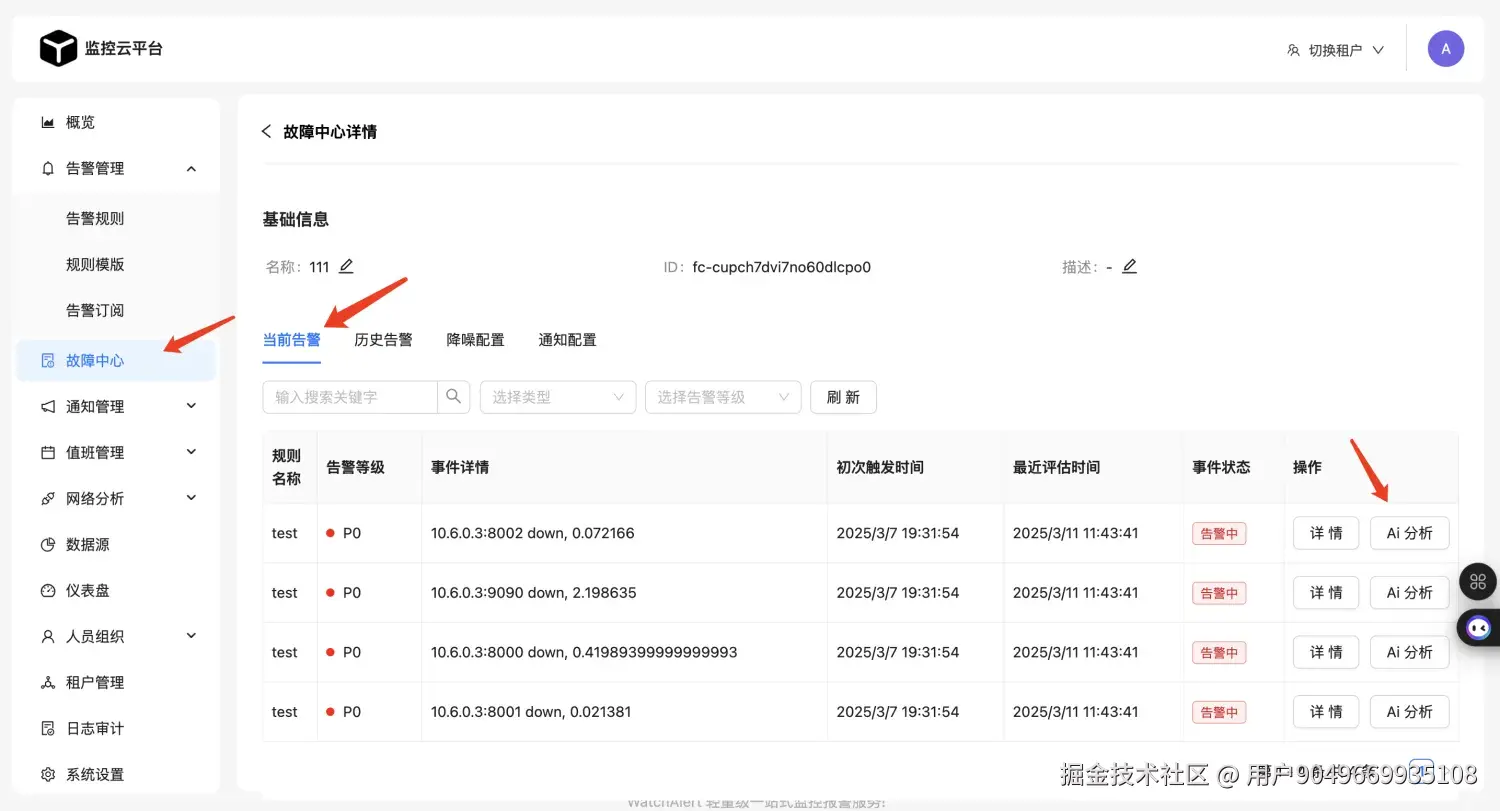1500x811 pixels.
Task: Click the 租户管理 icon
Action: (x=48, y=682)
